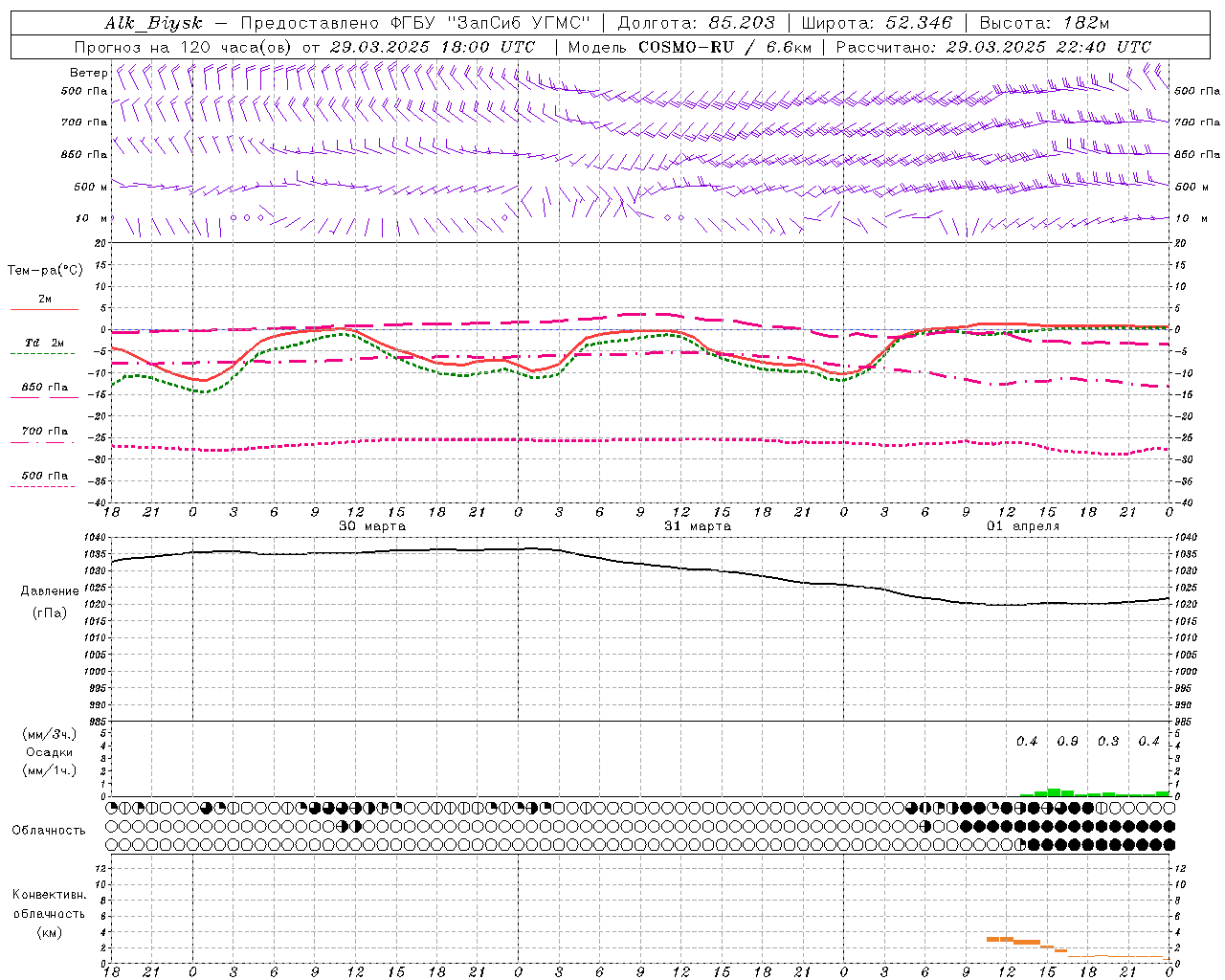Click the red 2м temperature legend line

pyautogui.click(x=44, y=309)
